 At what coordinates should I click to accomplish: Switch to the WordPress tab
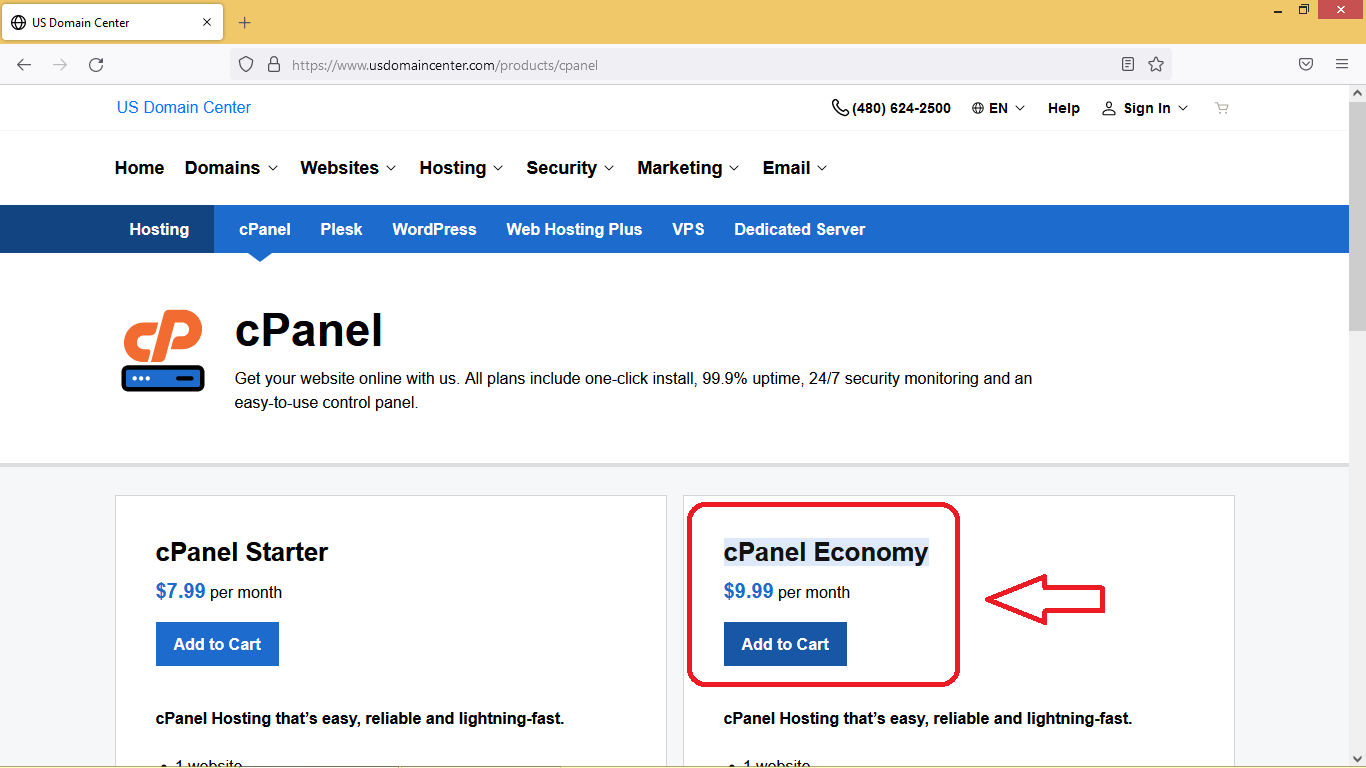(x=434, y=229)
